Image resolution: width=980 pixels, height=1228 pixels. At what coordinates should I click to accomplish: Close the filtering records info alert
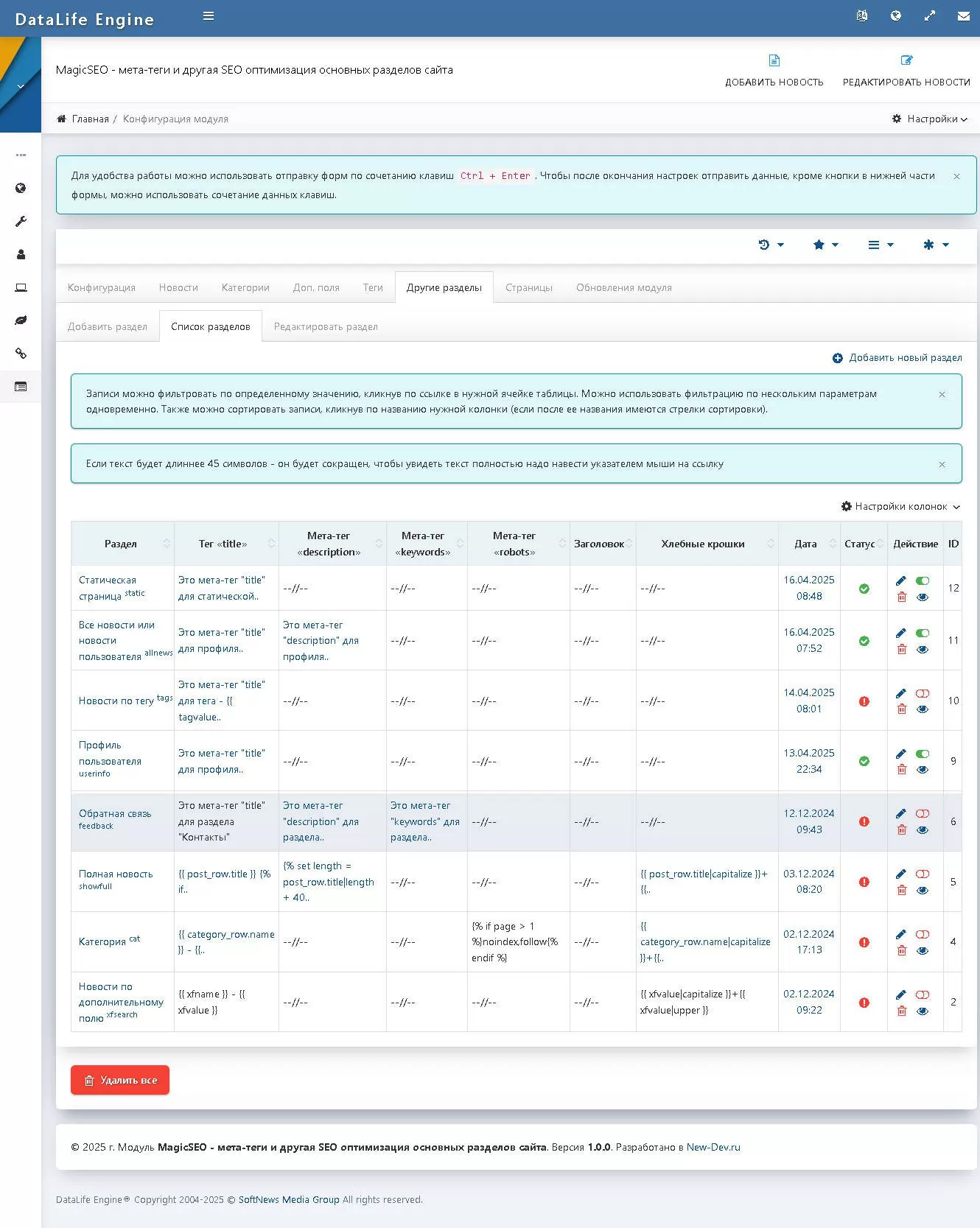pos(942,394)
